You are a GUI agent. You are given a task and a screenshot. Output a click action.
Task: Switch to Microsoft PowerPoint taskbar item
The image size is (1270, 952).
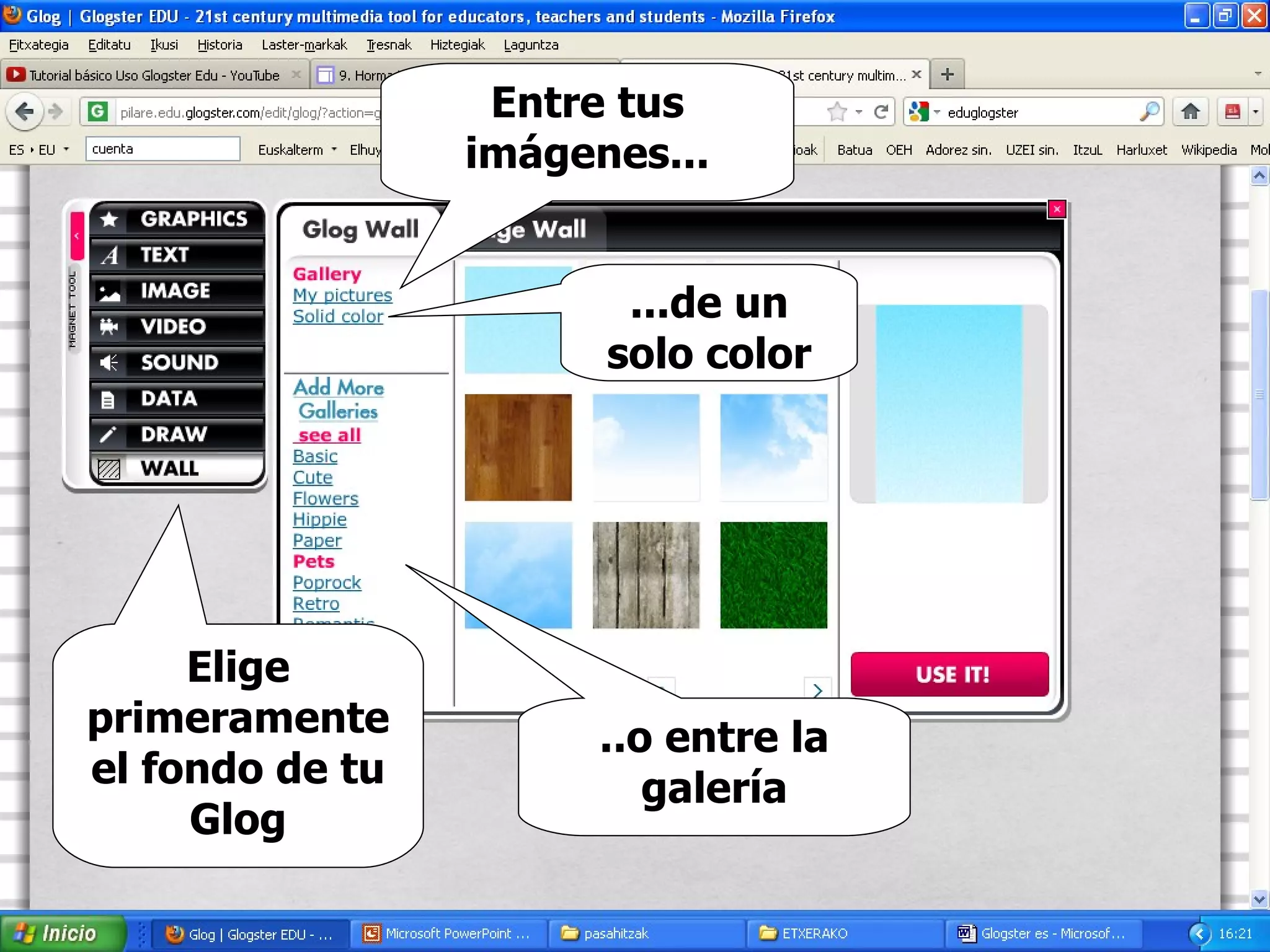448,933
